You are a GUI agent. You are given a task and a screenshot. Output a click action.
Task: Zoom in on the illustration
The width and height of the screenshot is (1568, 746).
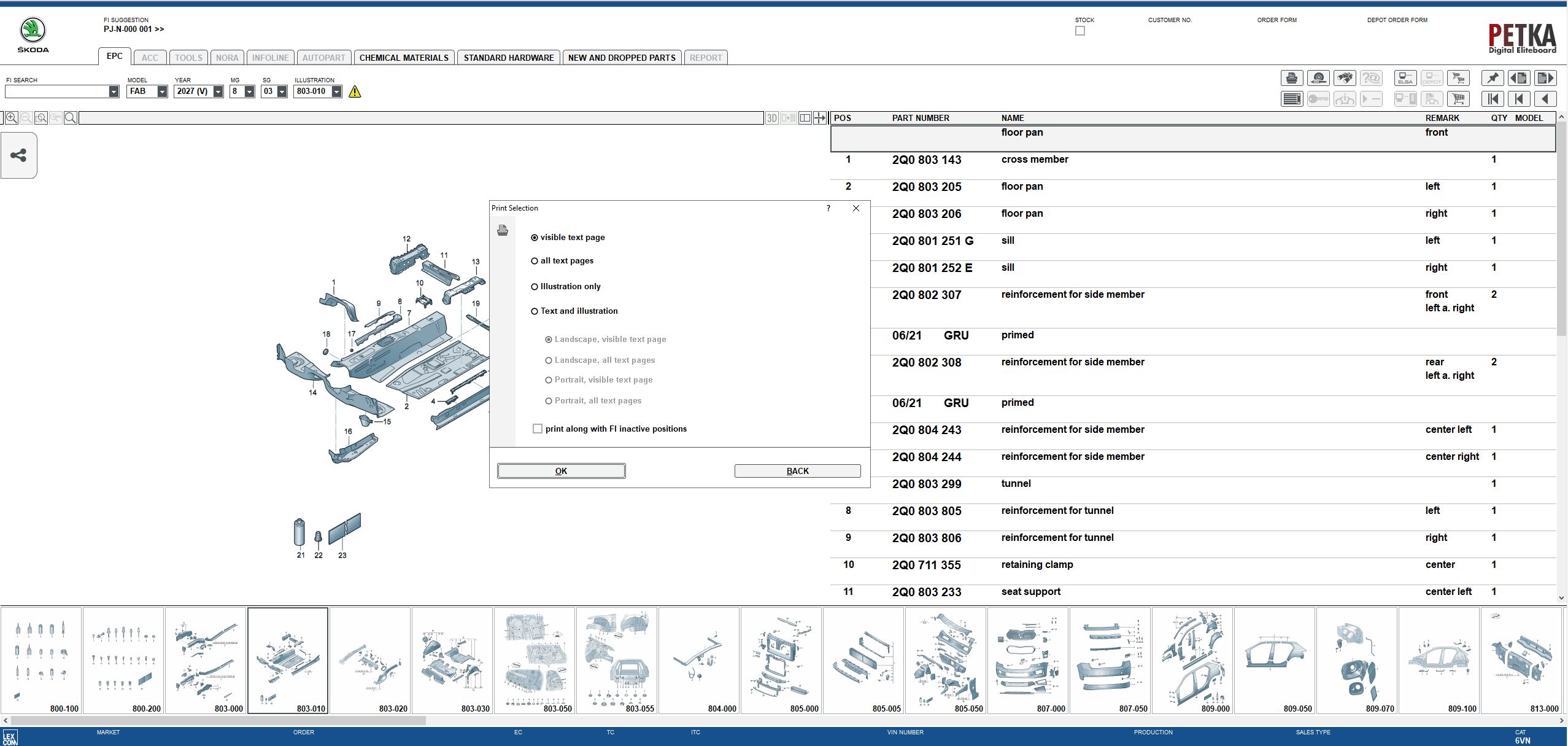click(11, 118)
